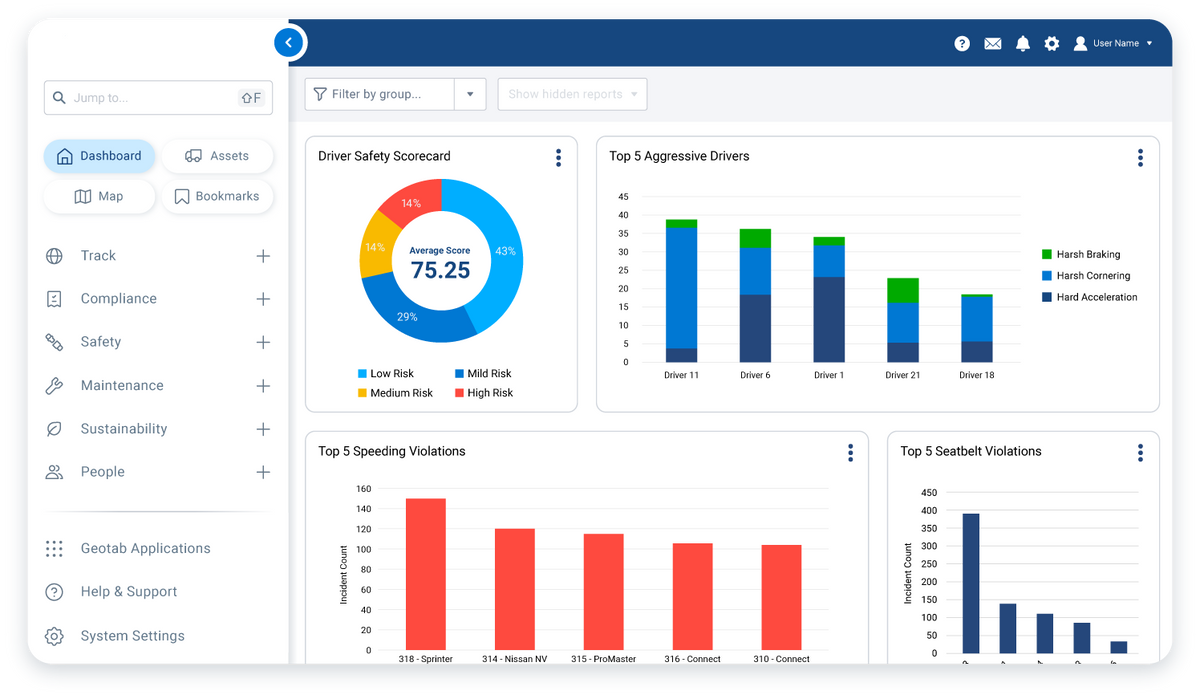View notifications bell icon
Image resolution: width=1200 pixels, height=695 pixels.
point(1022,44)
